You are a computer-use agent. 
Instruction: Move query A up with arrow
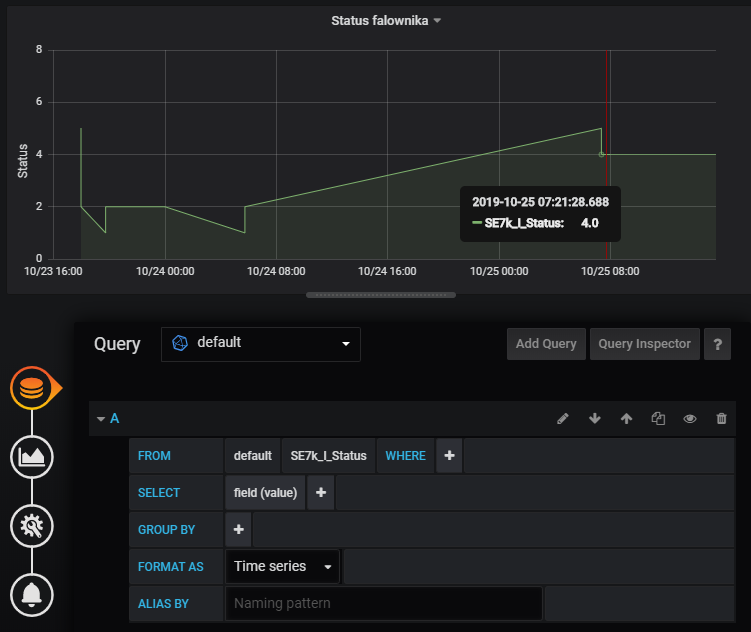point(626,419)
